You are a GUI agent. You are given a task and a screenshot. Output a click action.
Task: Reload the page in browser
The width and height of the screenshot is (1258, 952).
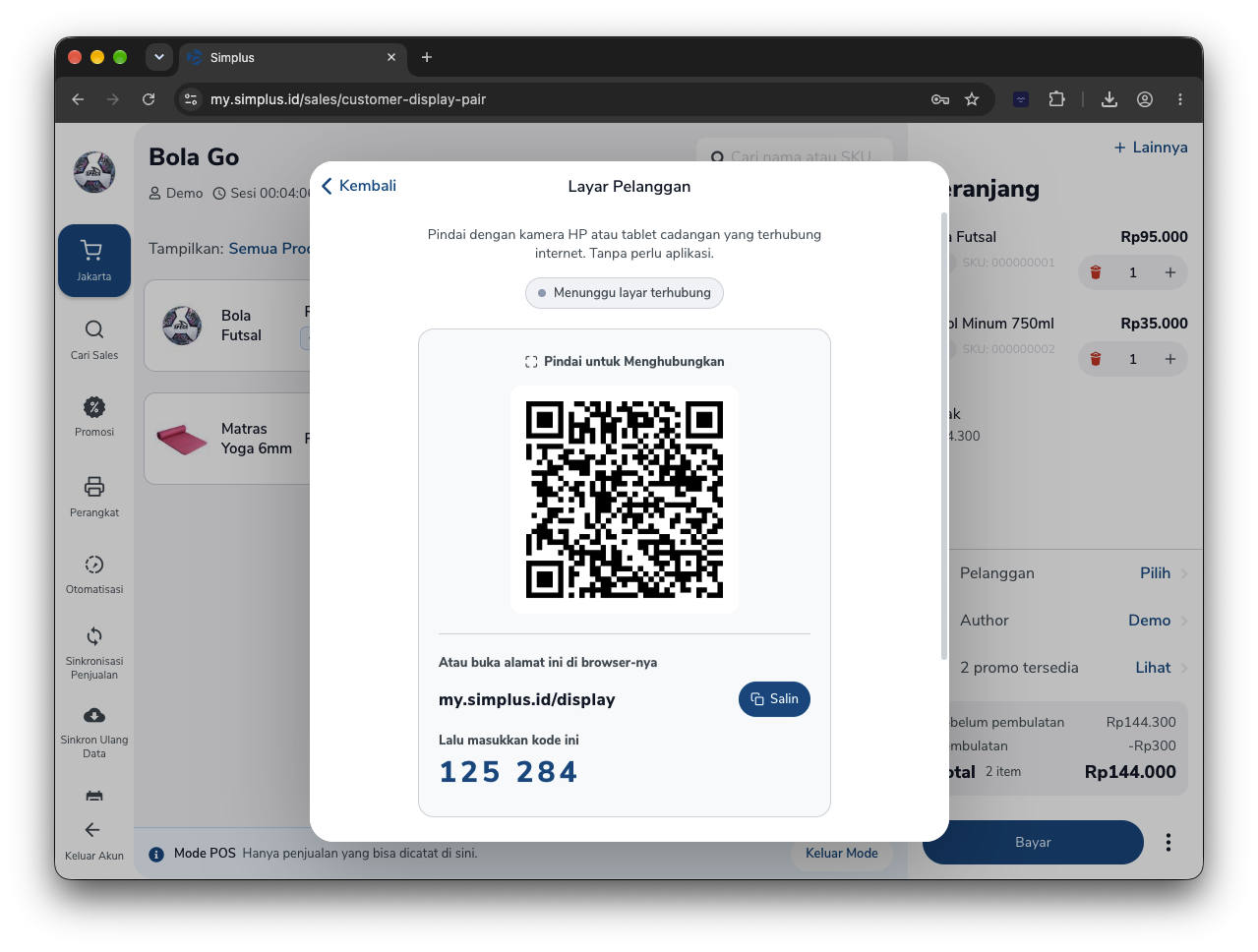click(x=149, y=99)
